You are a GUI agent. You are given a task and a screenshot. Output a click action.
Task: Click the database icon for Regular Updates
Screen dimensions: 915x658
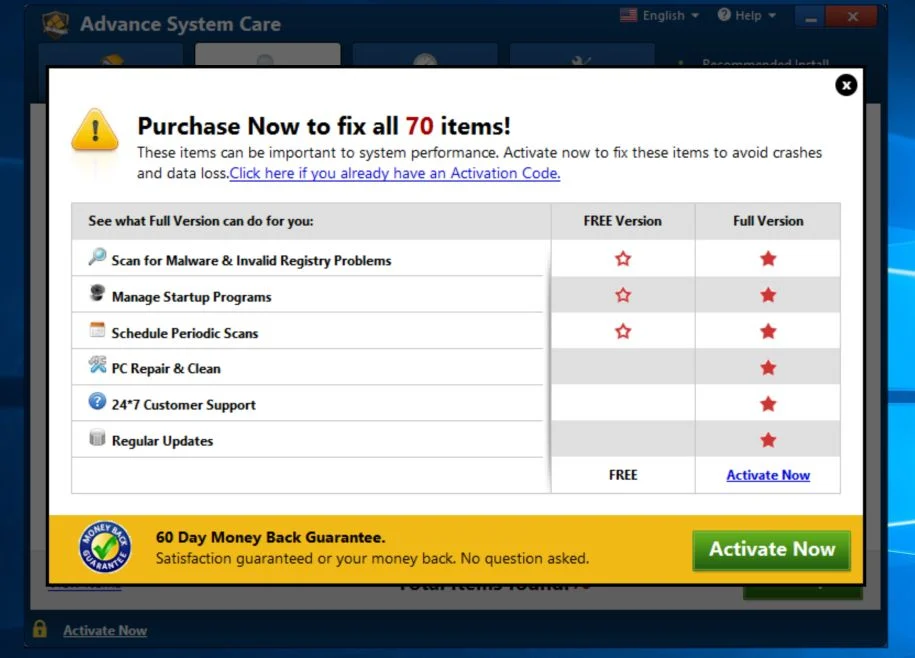(97, 437)
